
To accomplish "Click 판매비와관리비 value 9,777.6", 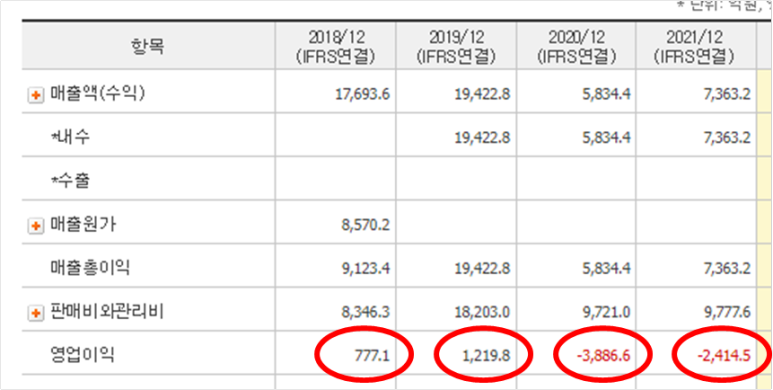I will click(727, 312).
